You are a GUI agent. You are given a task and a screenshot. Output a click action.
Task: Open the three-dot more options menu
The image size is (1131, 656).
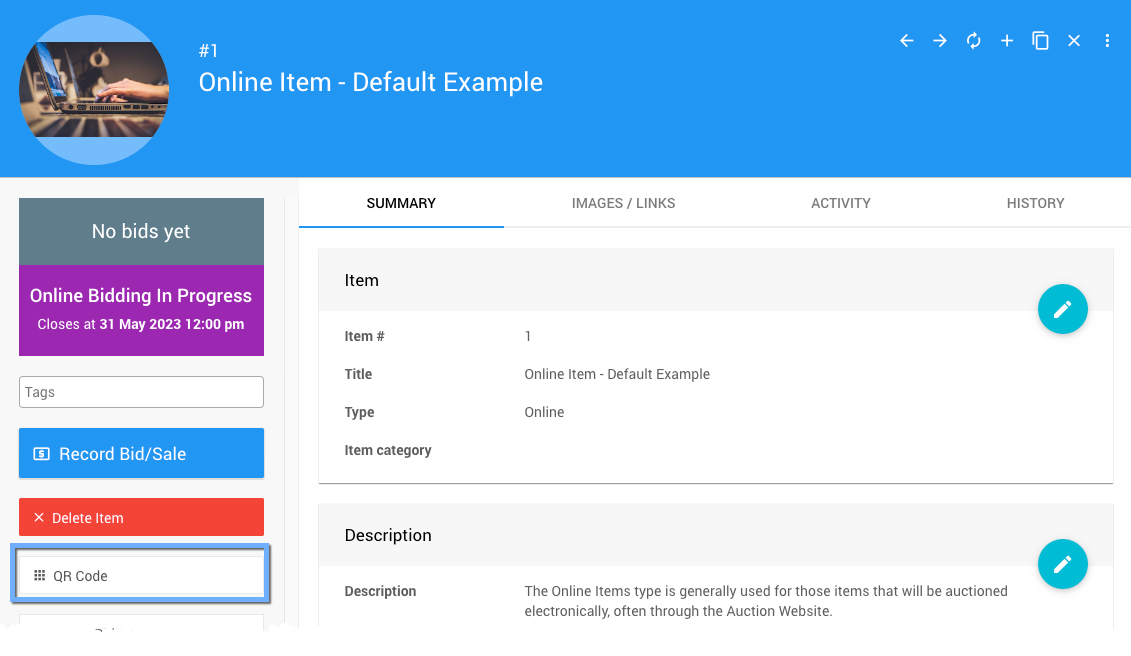point(1107,41)
